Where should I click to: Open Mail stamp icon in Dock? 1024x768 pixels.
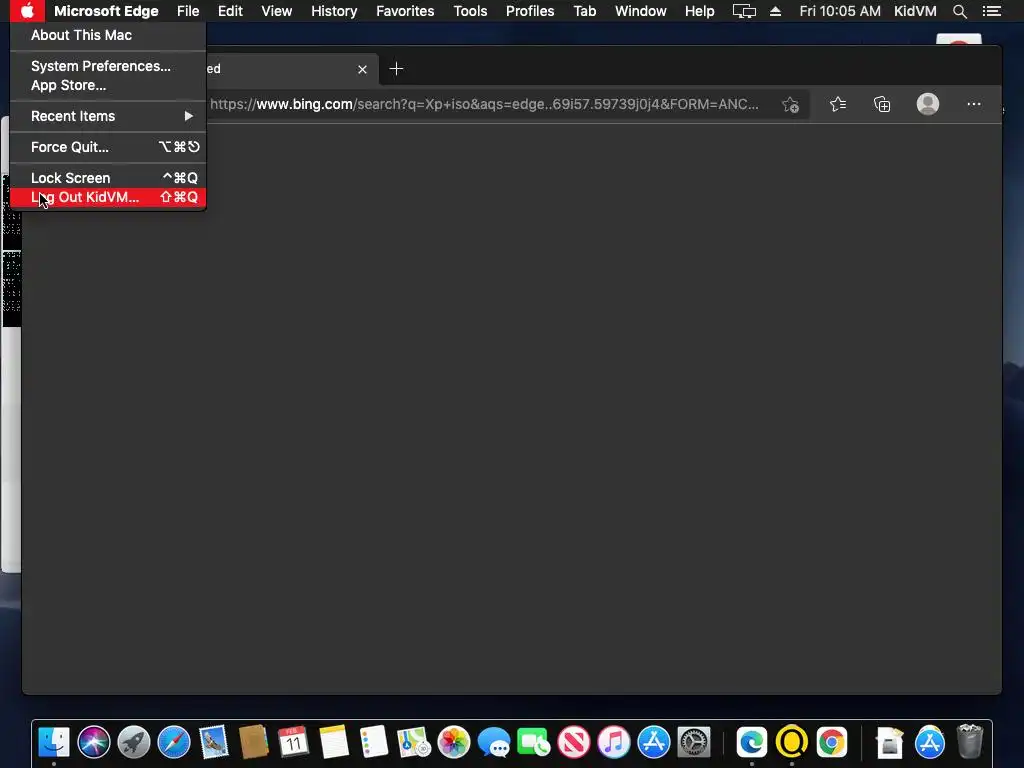pyautogui.click(x=214, y=742)
